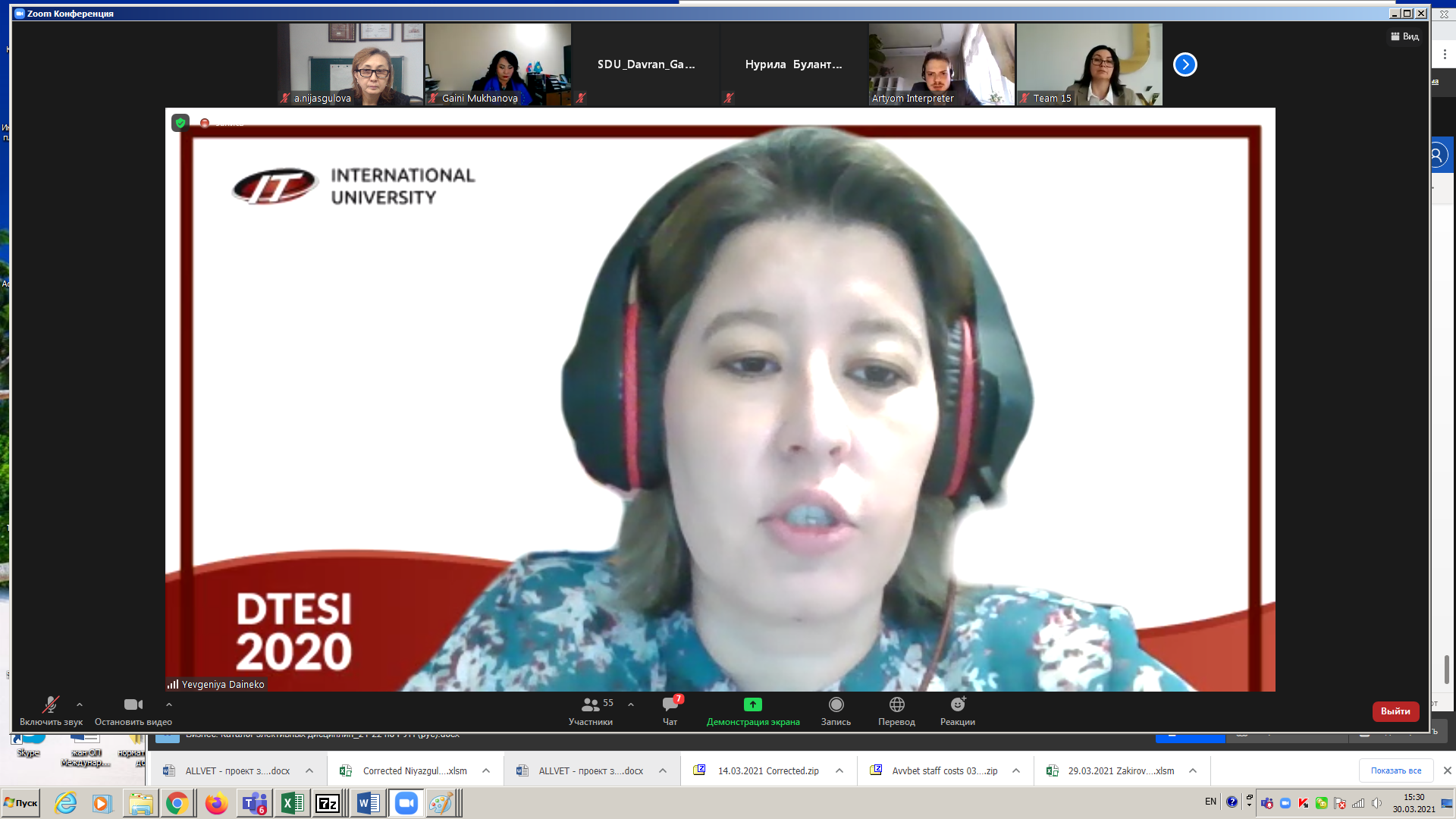Expand video options arrow beside camera

[x=169, y=704]
